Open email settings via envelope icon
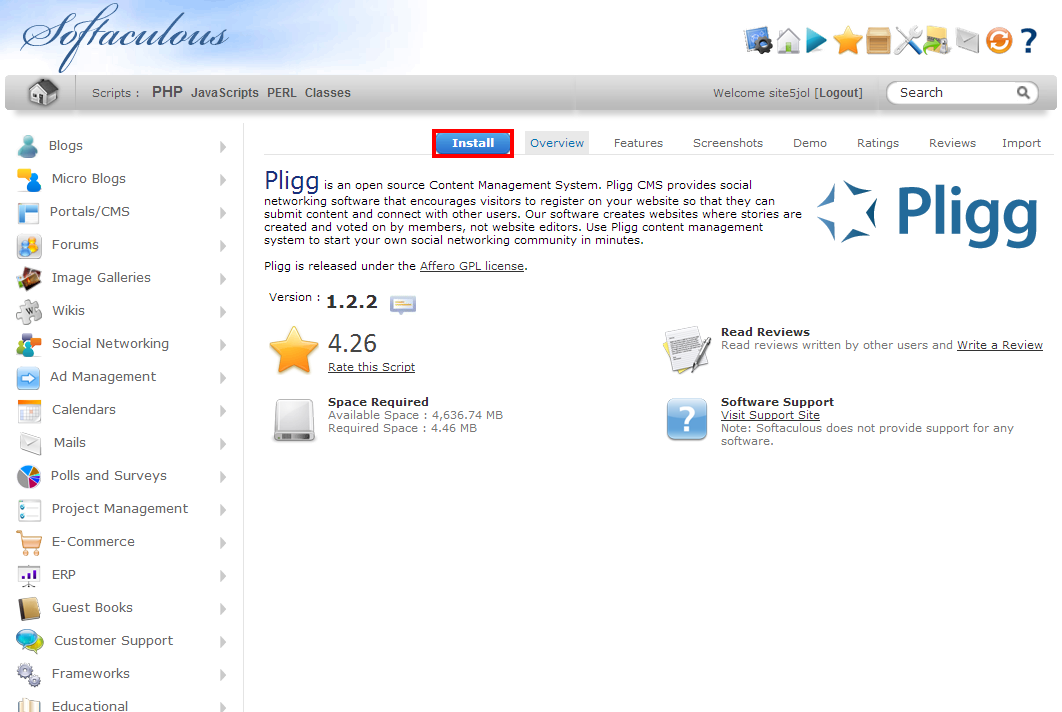This screenshot has width=1062, height=712. [x=968, y=41]
